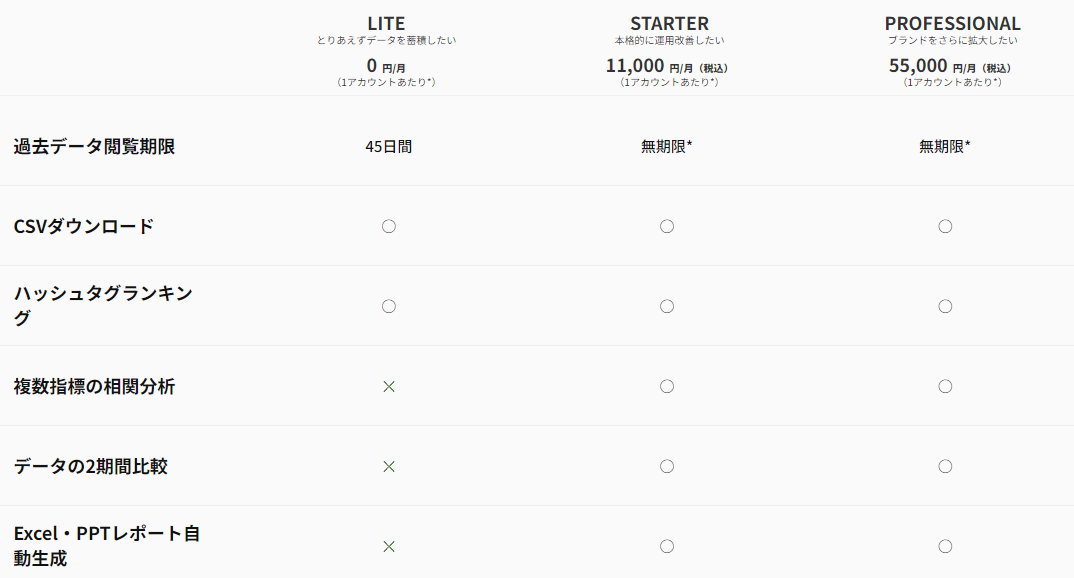
Task: Click PROFESSIONAL circle in ハッシュタグランキング row
Action: tap(945, 306)
